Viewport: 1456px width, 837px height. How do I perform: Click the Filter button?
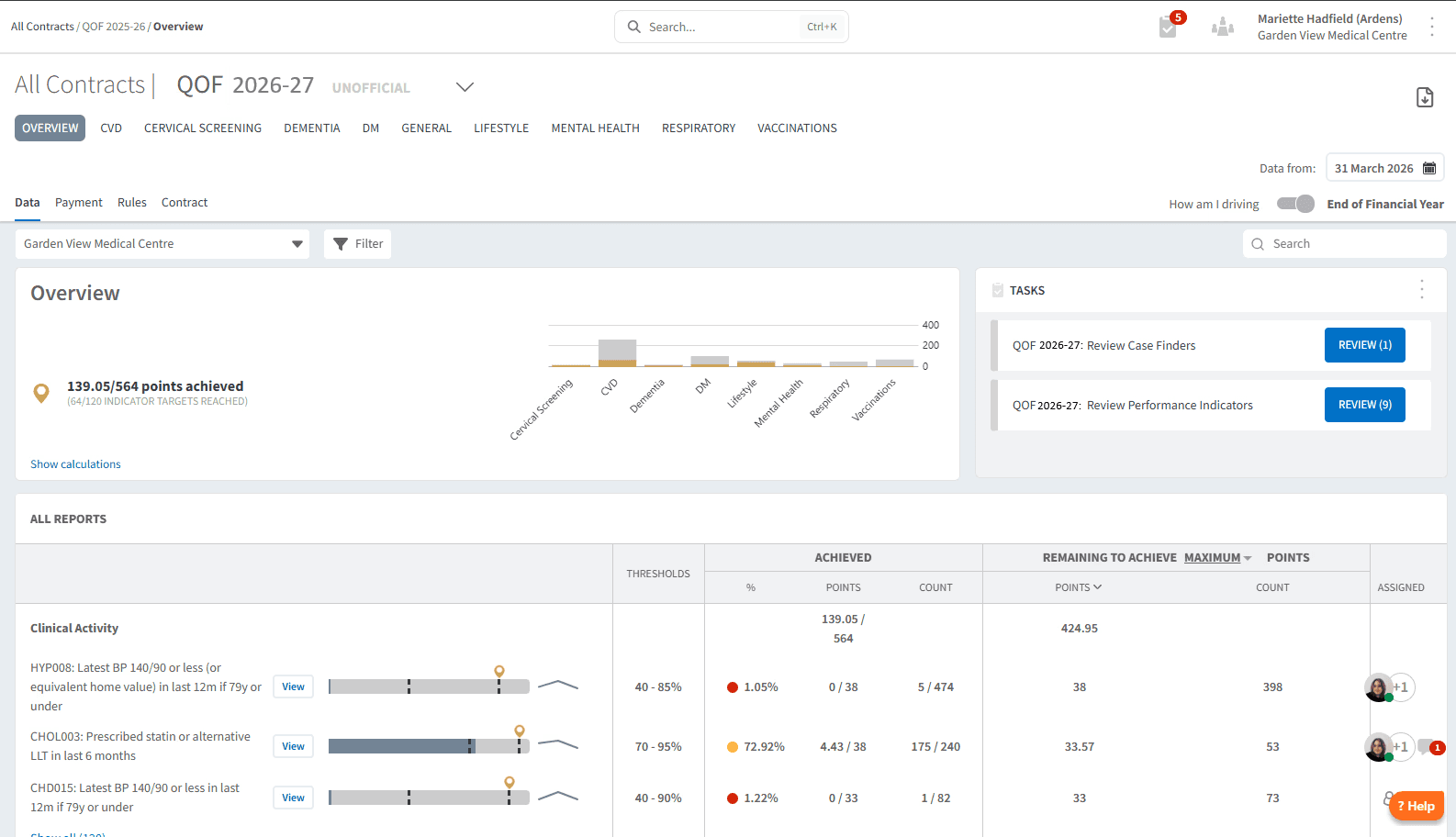357,244
